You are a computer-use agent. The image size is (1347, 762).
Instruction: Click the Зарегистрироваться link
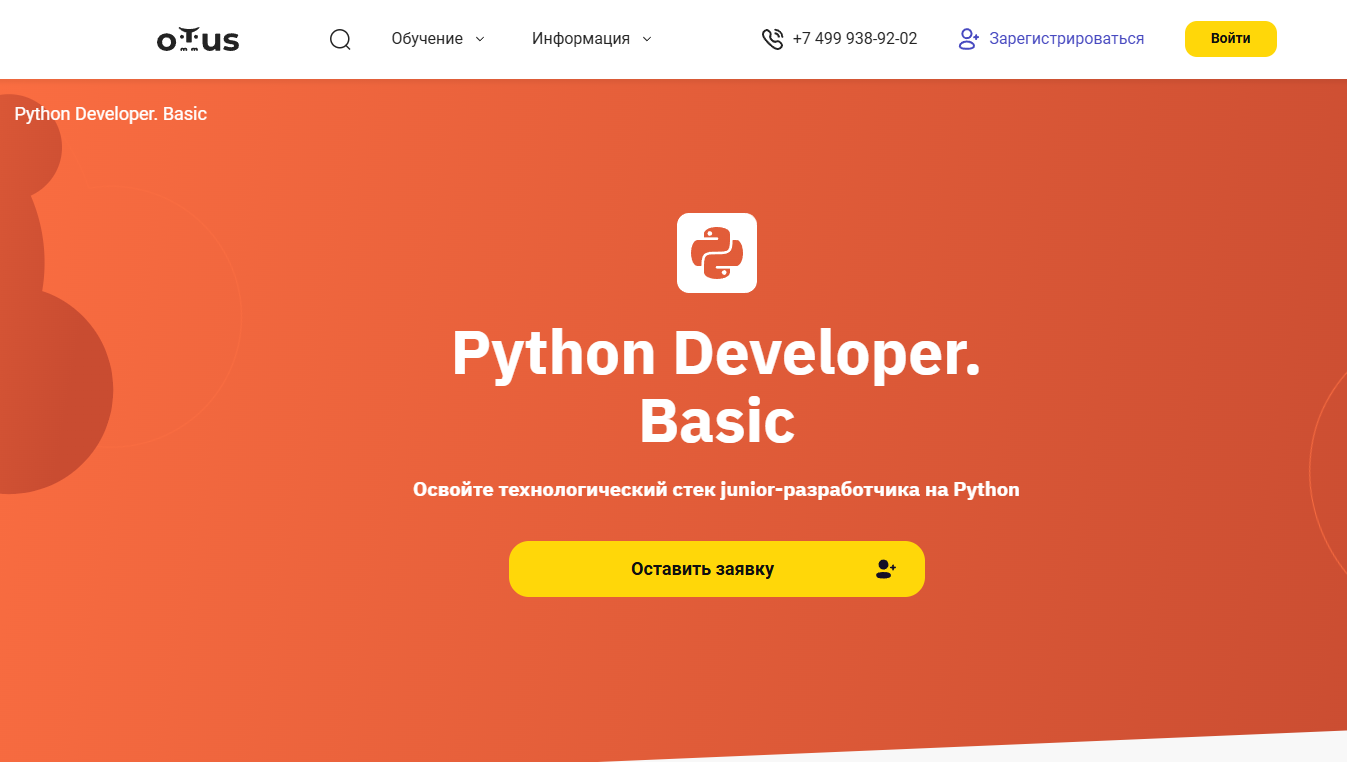[1067, 39]
